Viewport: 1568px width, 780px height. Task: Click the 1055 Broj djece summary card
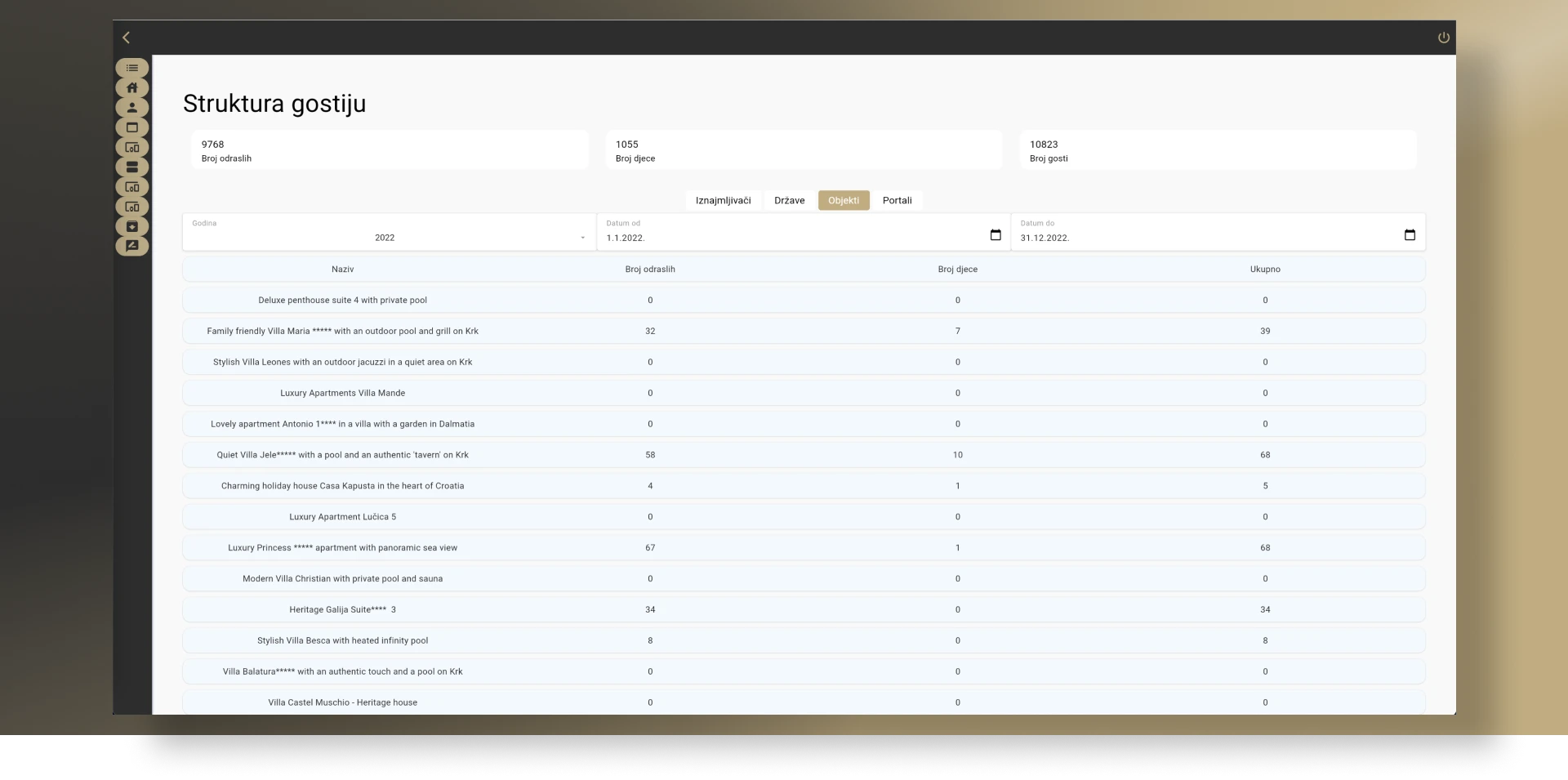click(804, 150)
